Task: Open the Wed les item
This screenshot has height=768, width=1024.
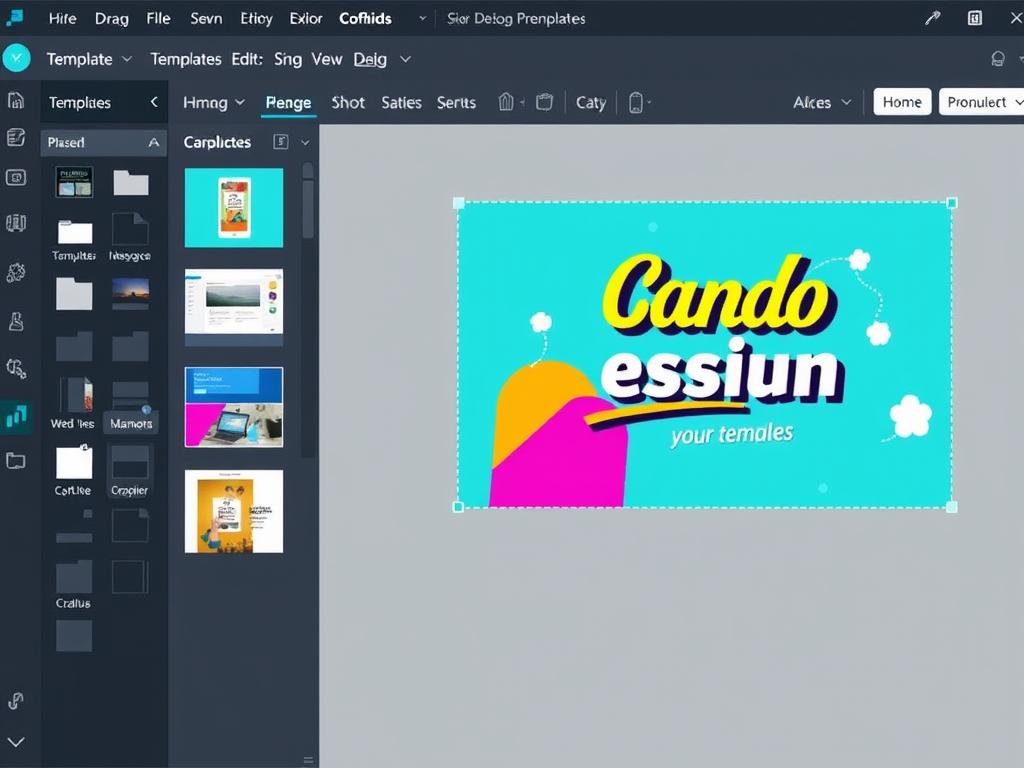Action: [73, 404]
